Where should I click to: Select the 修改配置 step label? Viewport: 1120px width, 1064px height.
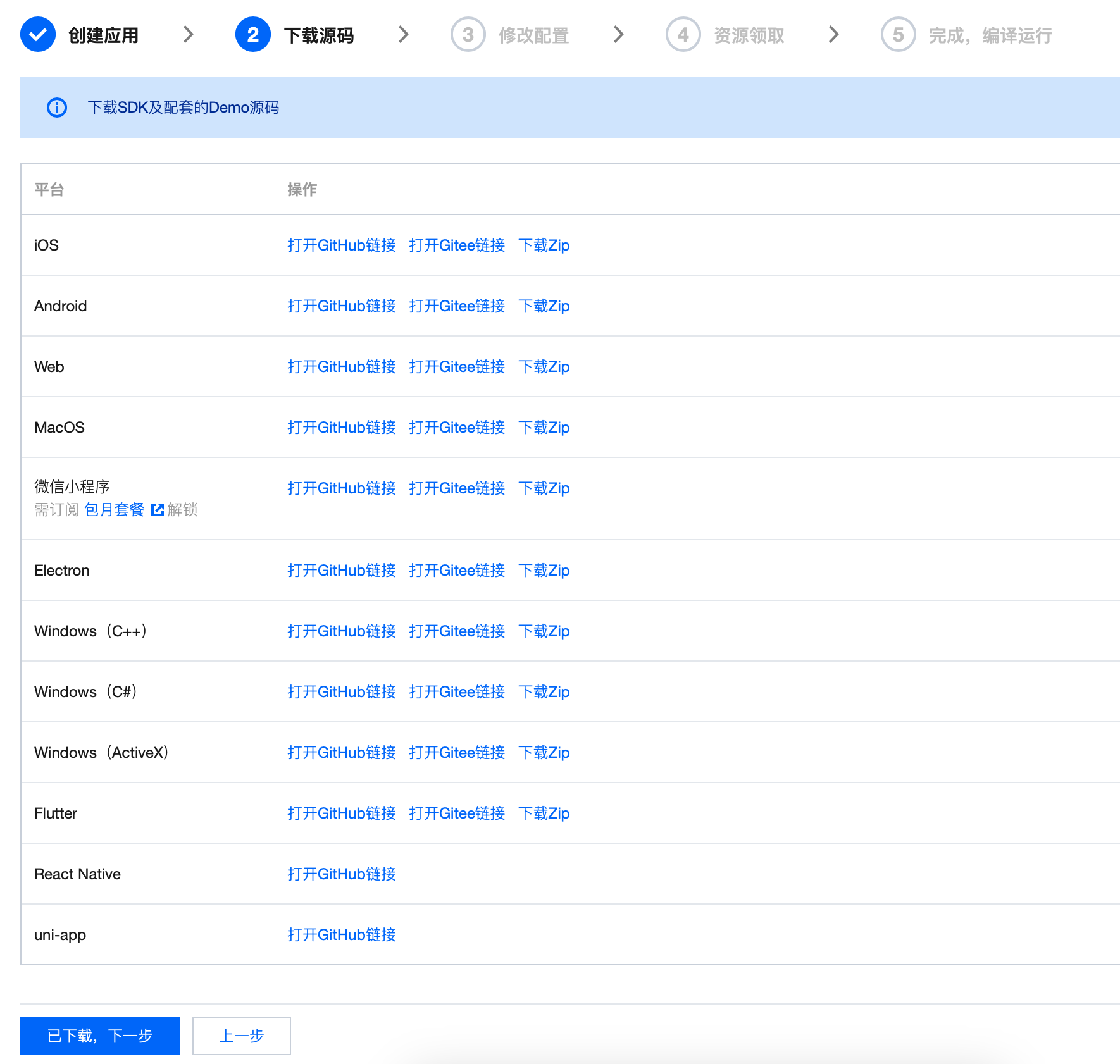[x=534, y=35]
